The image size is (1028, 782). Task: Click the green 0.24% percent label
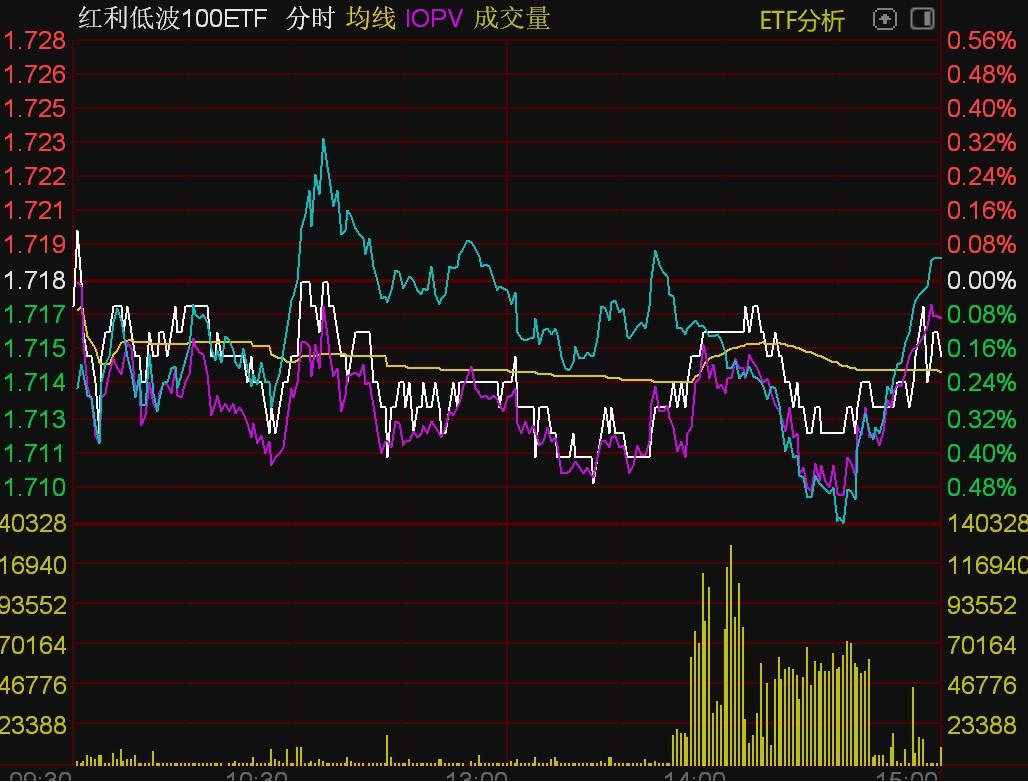tap(981, 382)
